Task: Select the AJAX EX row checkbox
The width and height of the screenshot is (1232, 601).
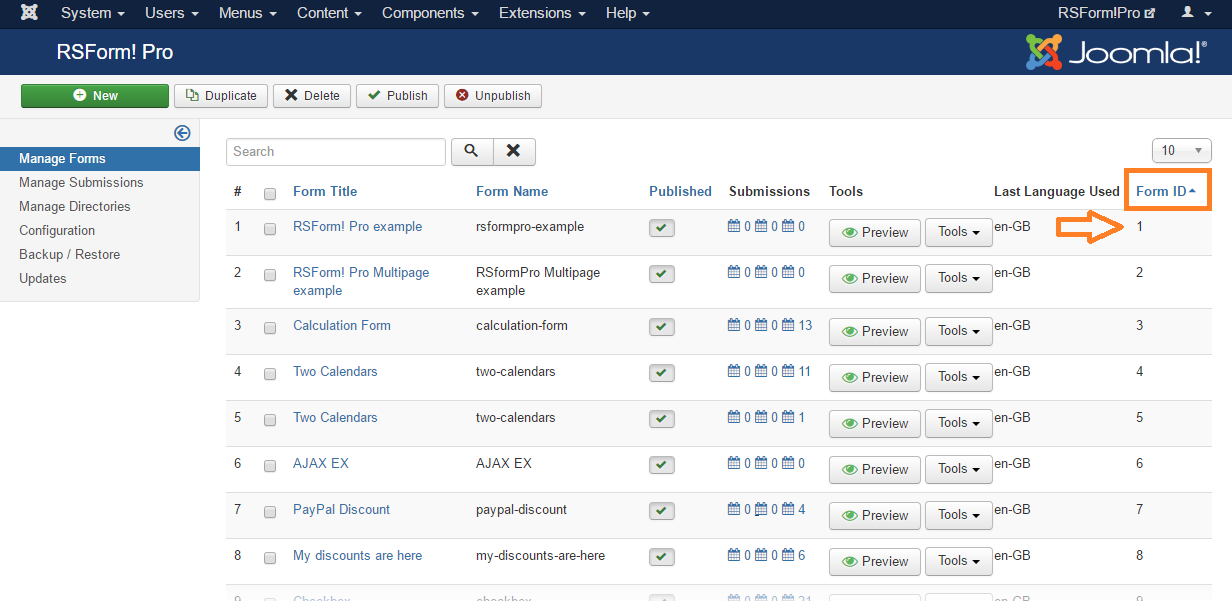Action: 270,466
